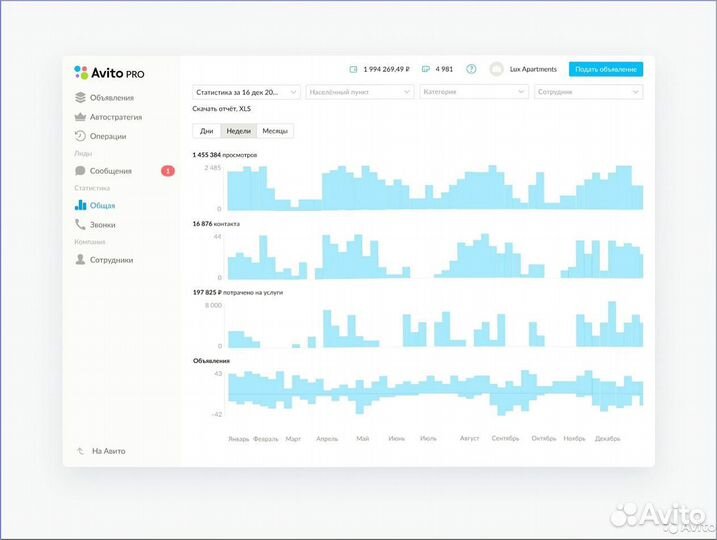Open the Общая statistics menu item
The image size is (717, 540).
click(x=102, y=206)
